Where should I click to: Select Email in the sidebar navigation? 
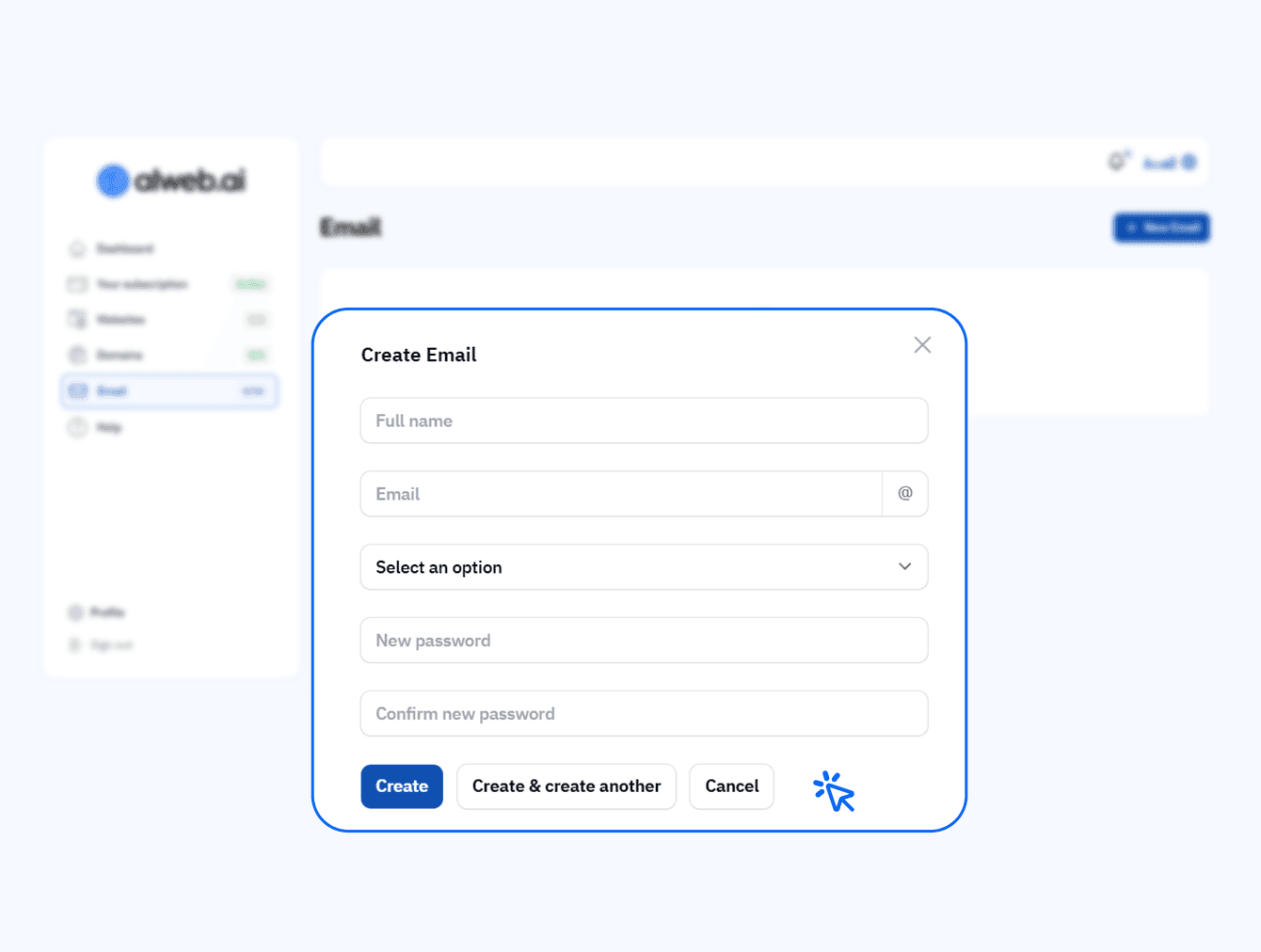(x=113, y=390)
